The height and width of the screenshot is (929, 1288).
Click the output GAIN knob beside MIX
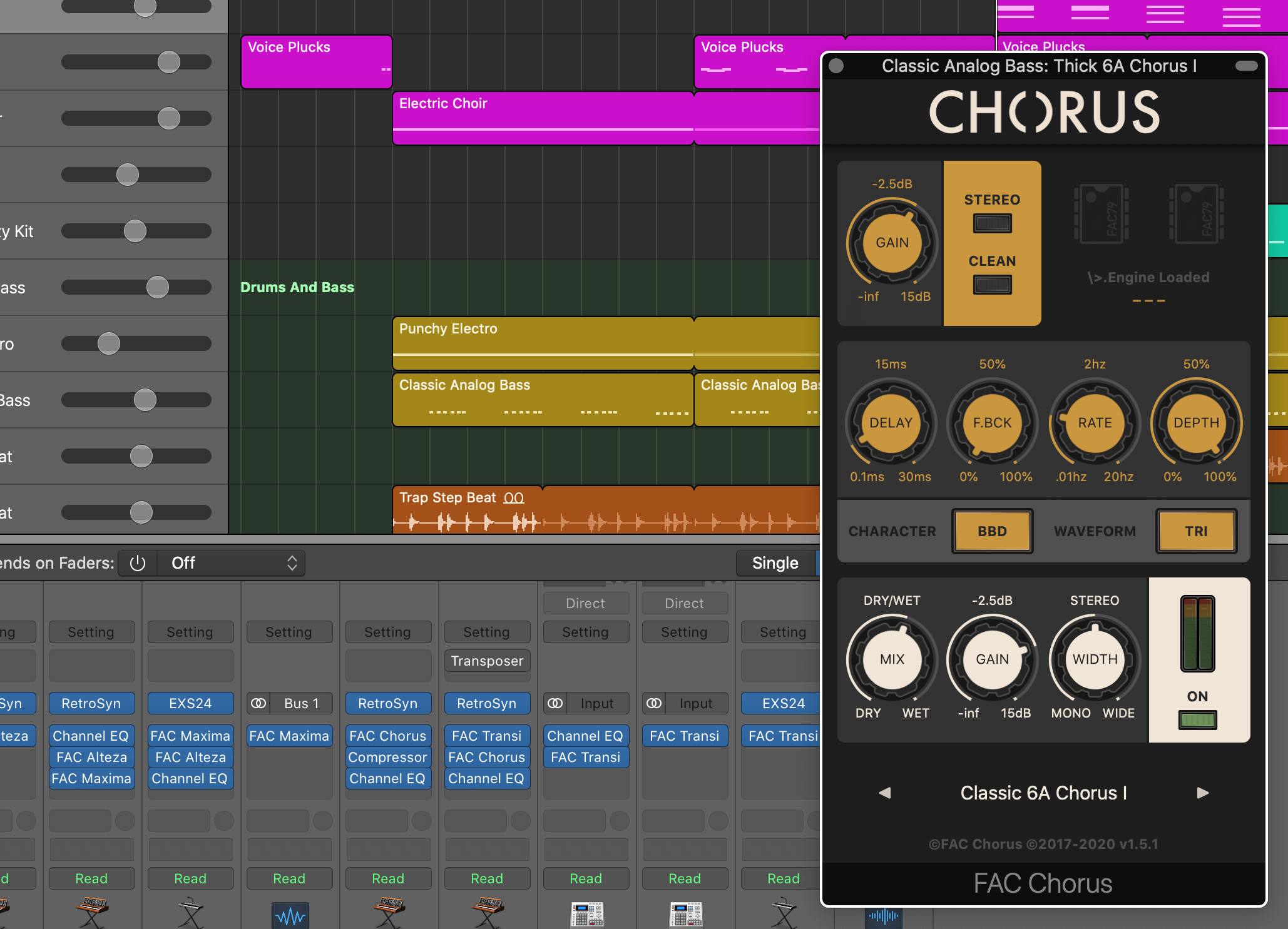[x=992, y=659]
